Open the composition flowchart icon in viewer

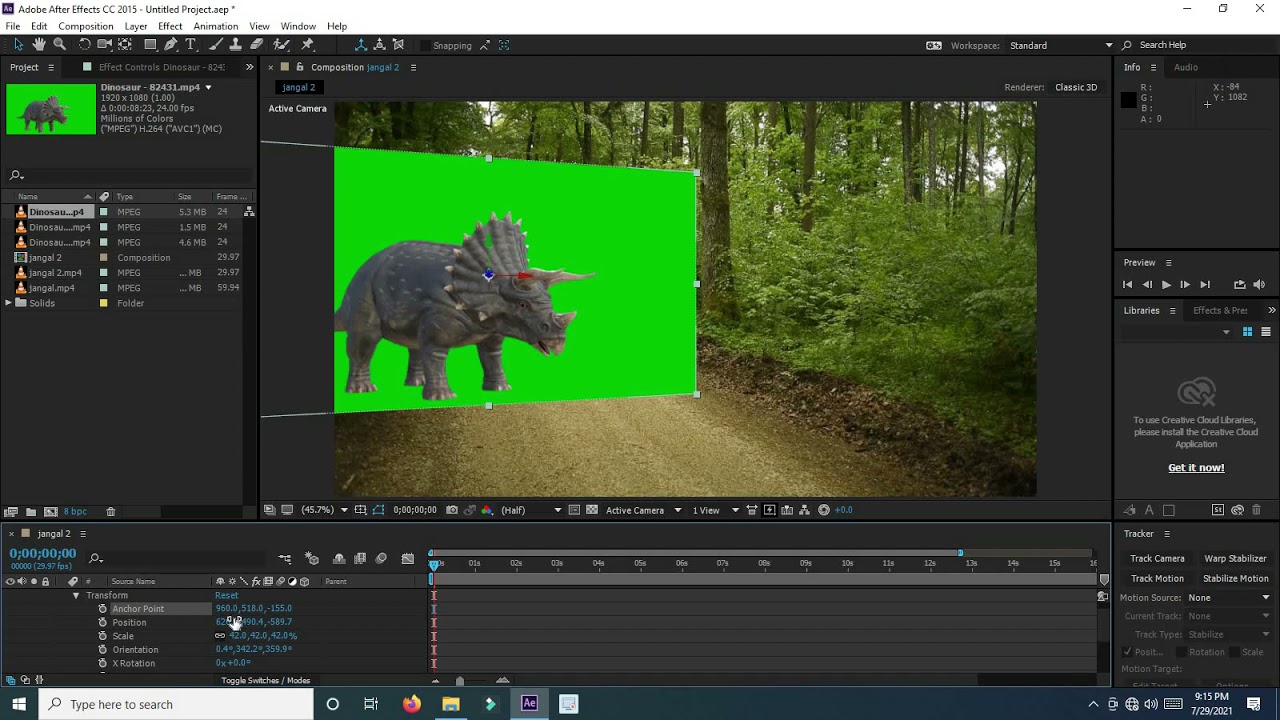[x=804, y=510]
